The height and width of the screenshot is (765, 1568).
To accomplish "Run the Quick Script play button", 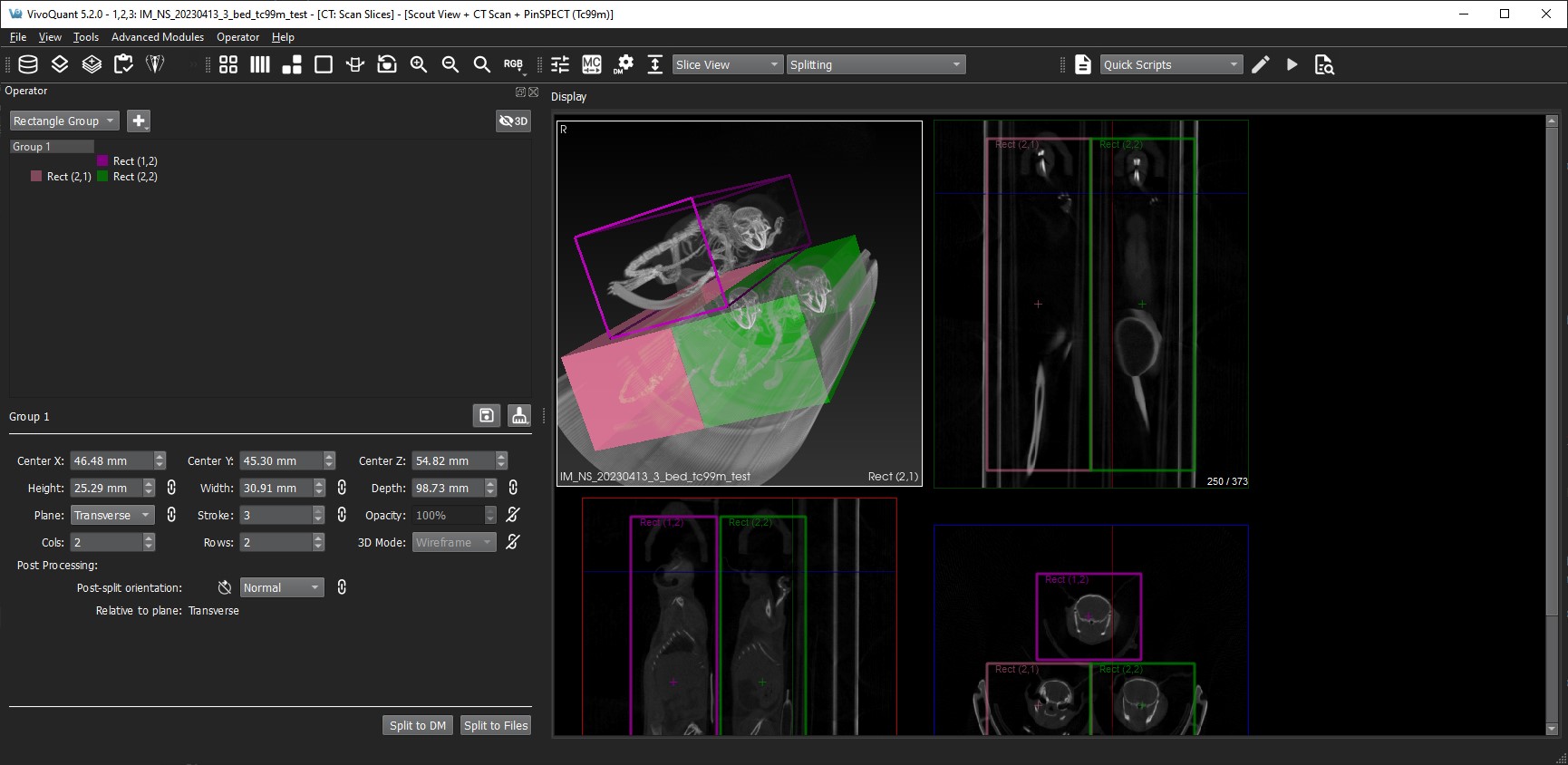I will coord(1292,64).
